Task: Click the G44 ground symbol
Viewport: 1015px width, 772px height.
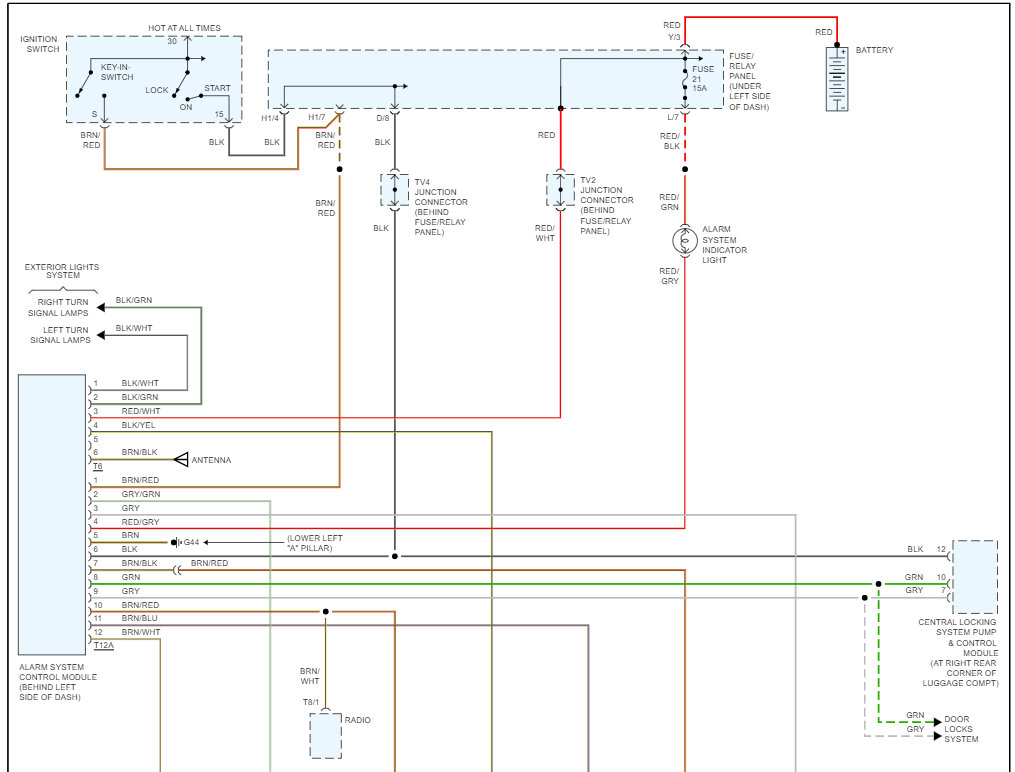Action: (175, 542)
